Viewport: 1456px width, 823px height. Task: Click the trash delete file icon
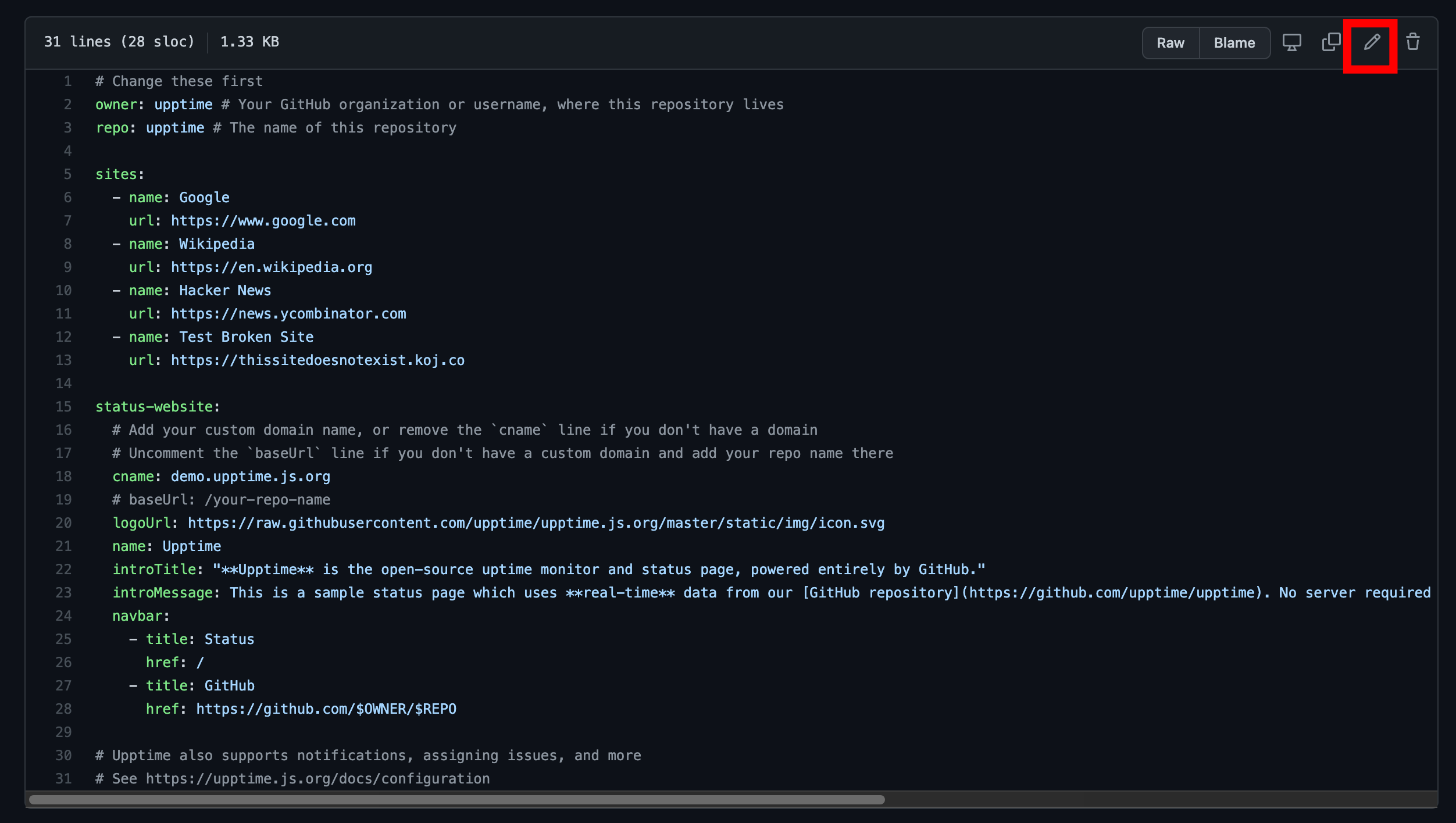point(1413,42)
